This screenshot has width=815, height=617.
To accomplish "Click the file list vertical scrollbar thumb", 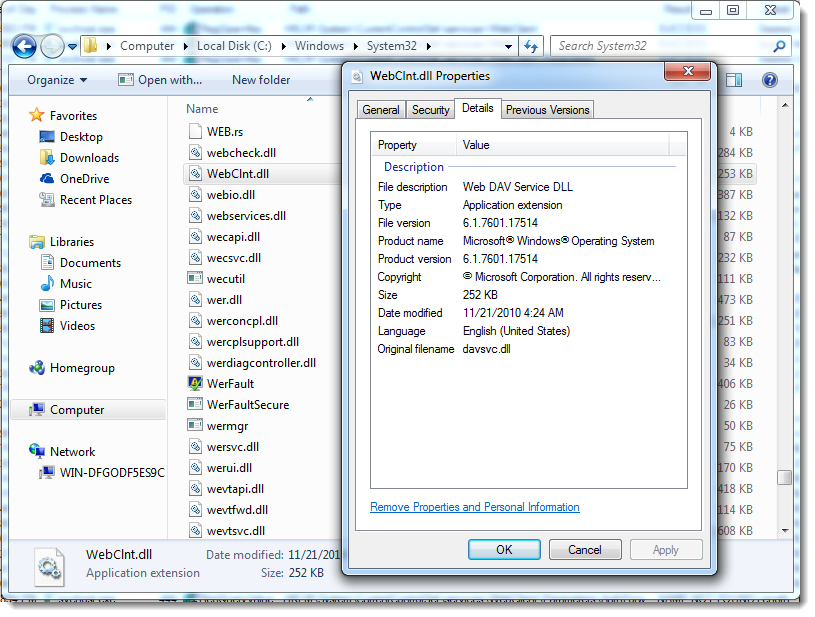I will [x=785, y=478].
